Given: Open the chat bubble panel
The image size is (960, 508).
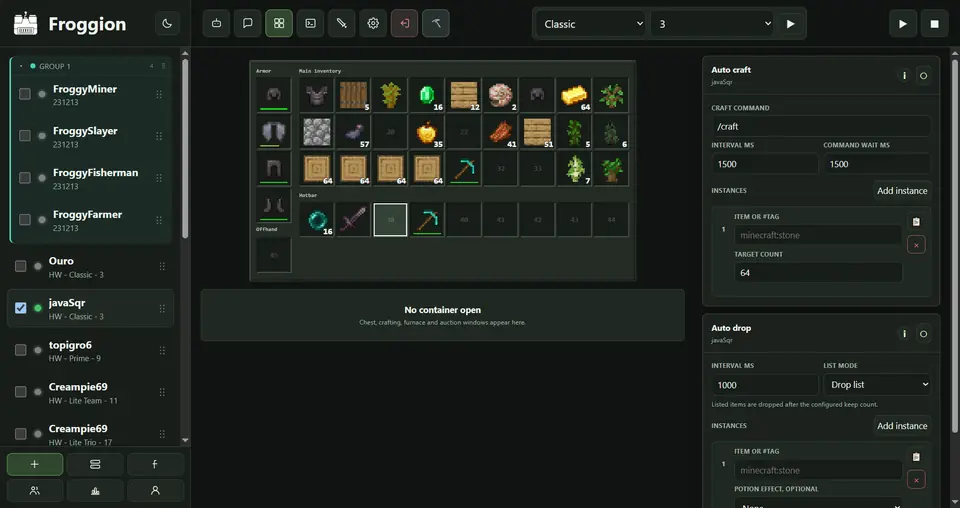Looking at the screenshot, I should (x=247, y=23).
